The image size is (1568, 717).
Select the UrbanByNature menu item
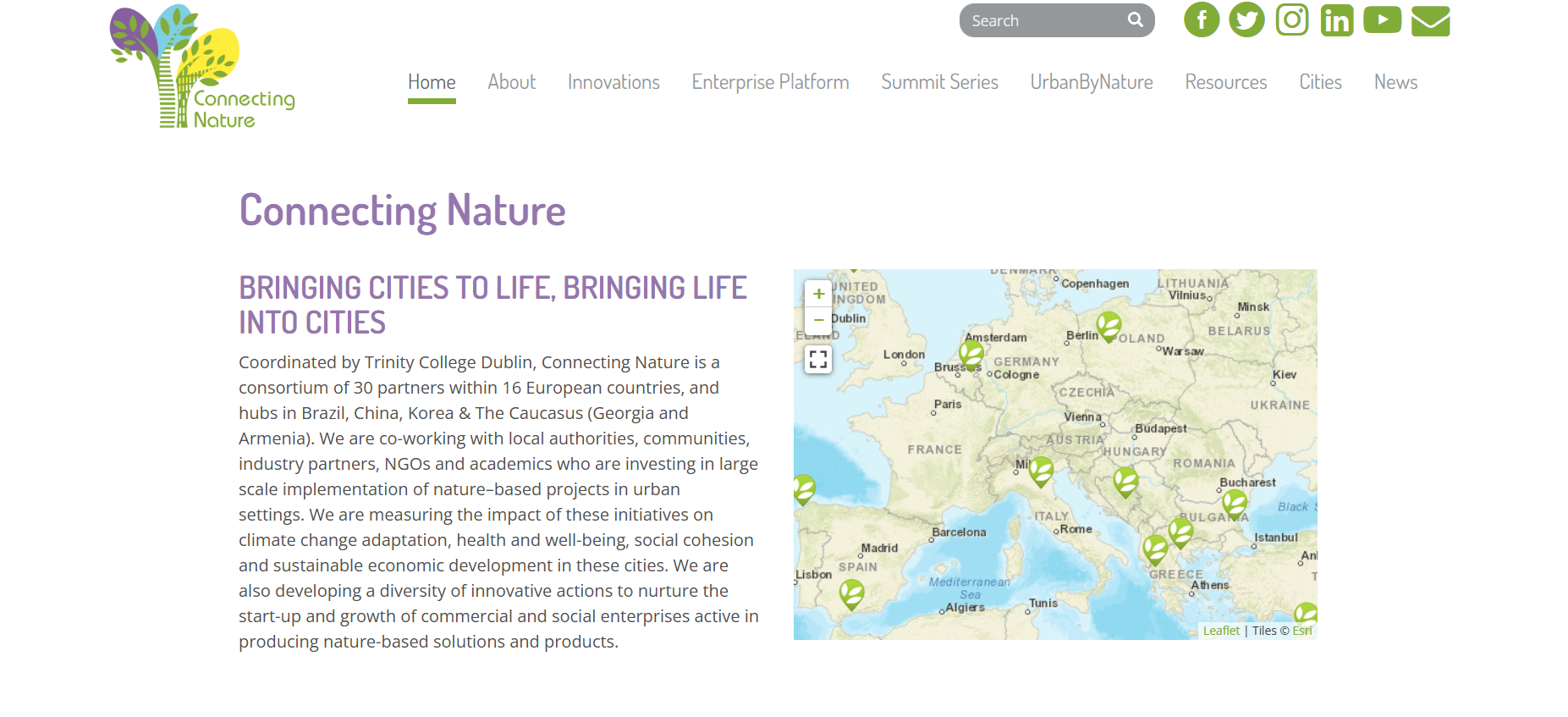(1091, 82)
